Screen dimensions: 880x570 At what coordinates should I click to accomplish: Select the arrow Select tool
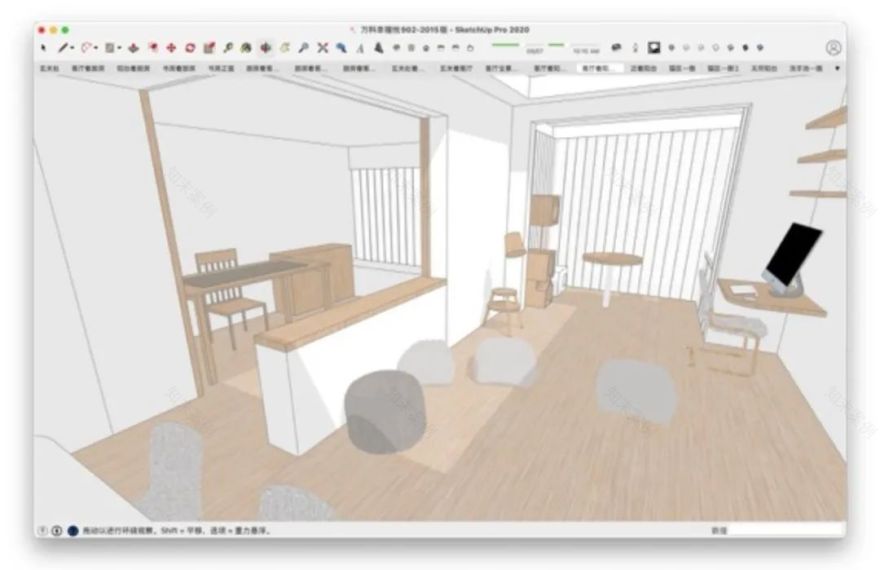(x=42, y=47)
